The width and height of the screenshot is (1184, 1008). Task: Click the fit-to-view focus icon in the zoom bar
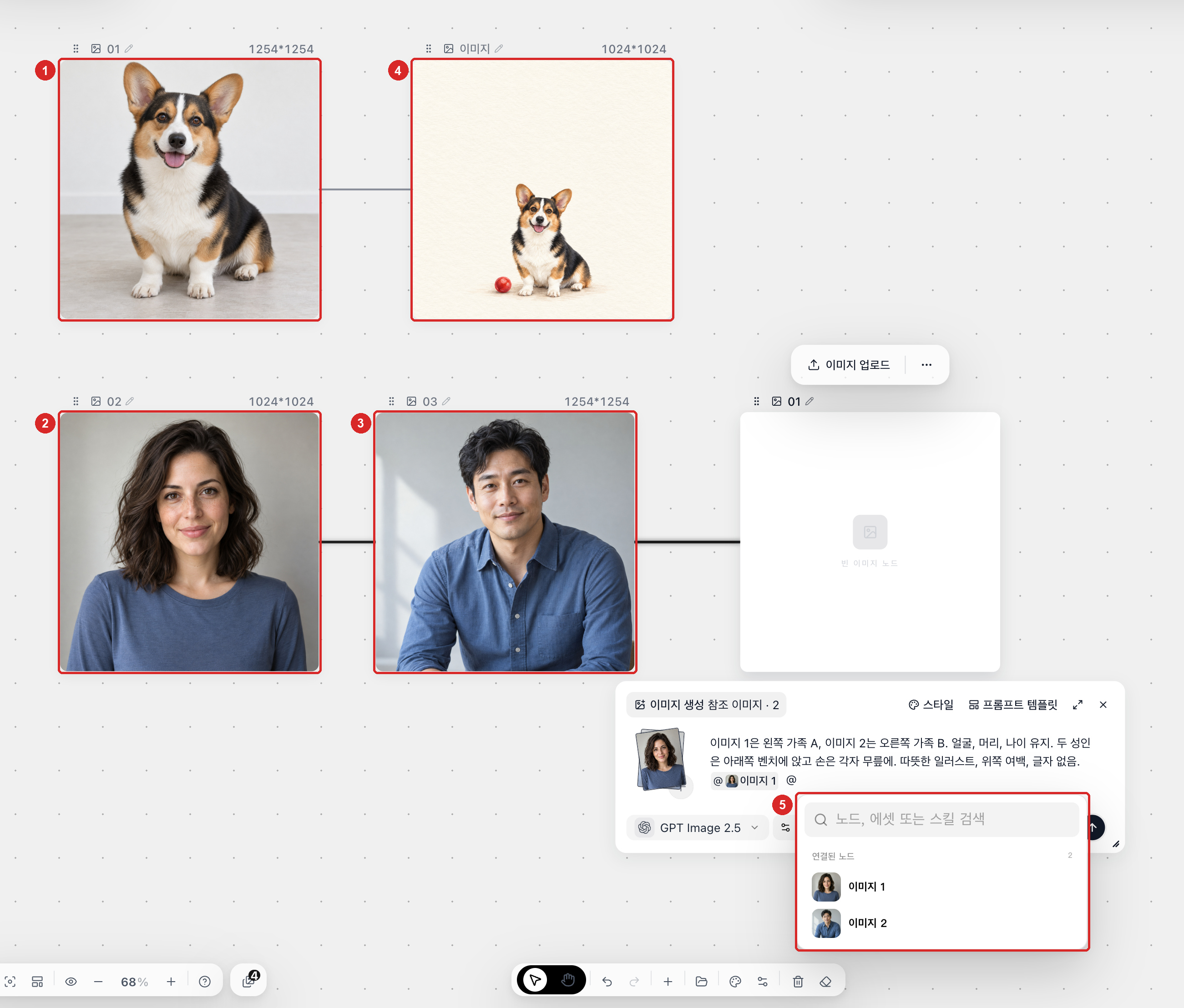10,981
